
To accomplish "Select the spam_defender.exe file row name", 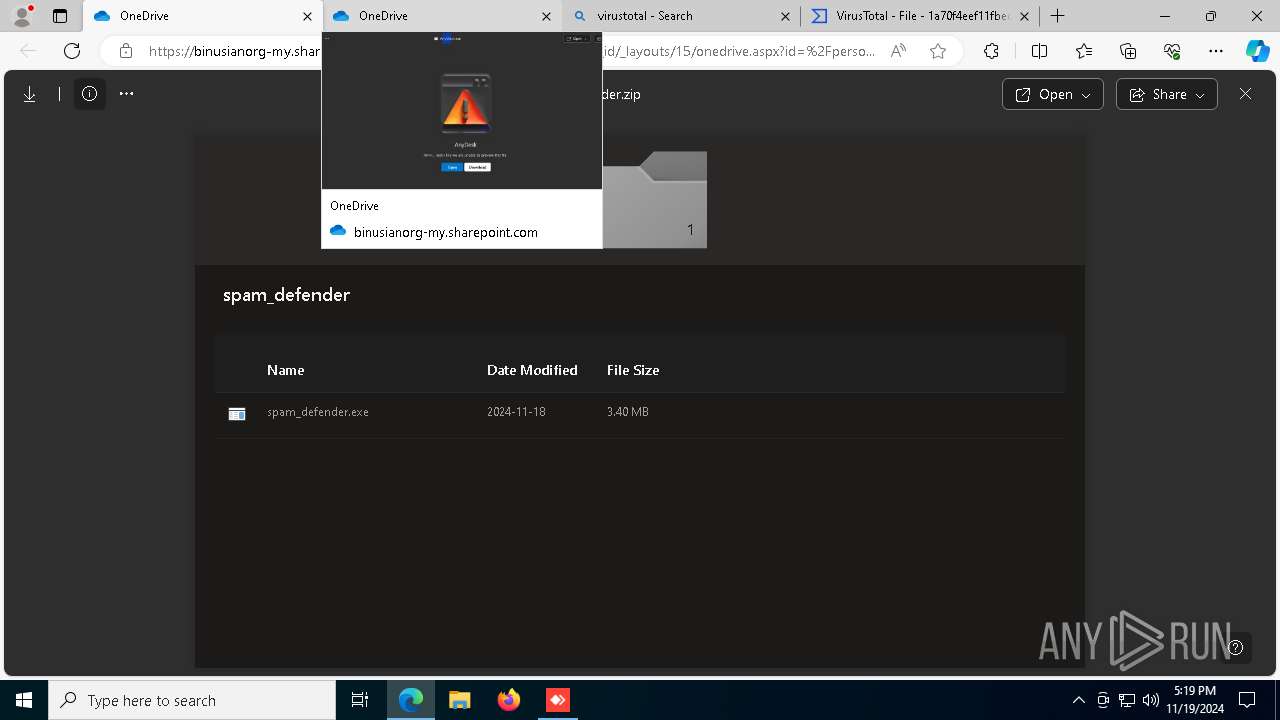I will pyautogui.click(x=318, y=412).
